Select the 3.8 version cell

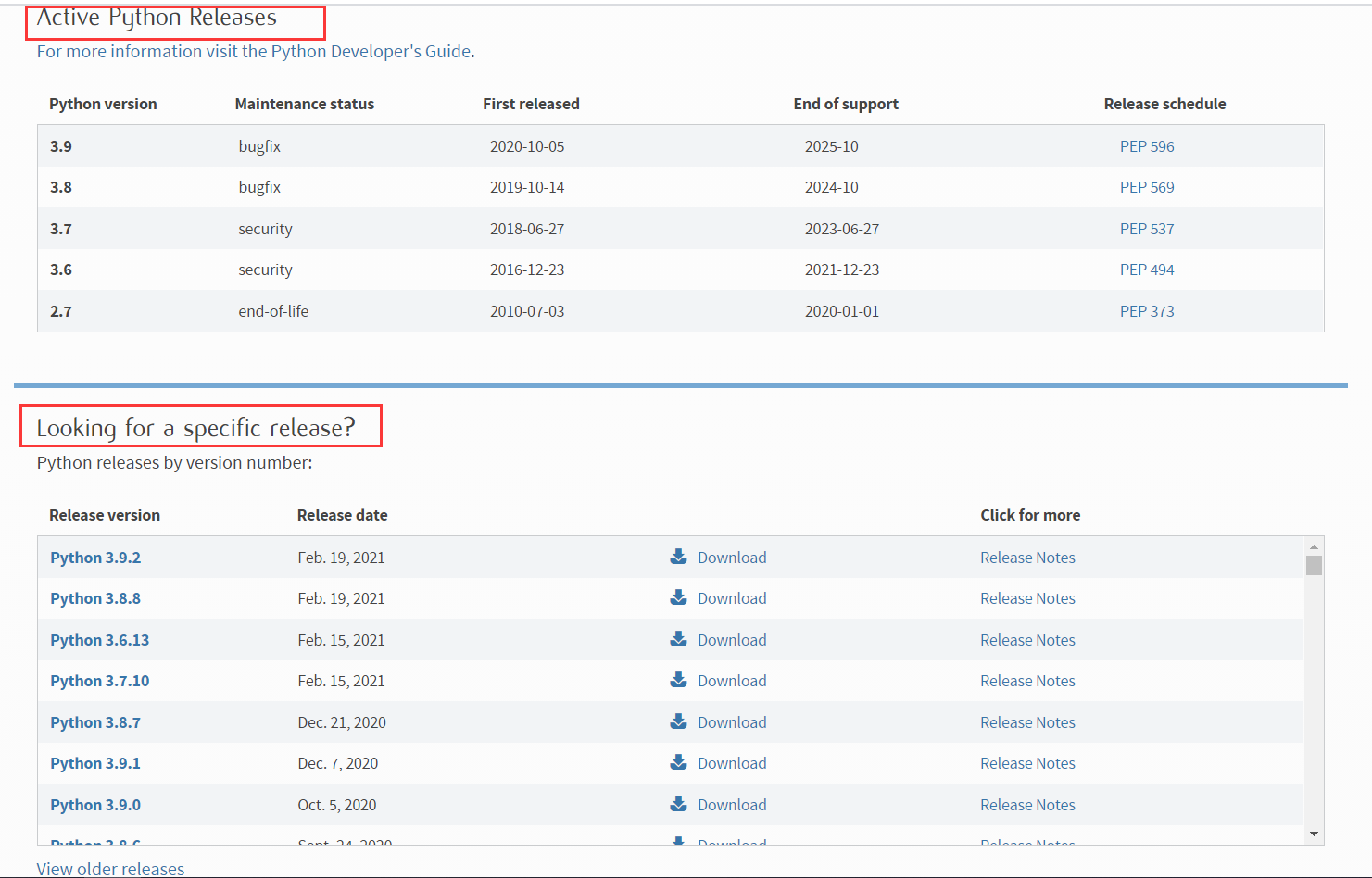[x=61, y=187]
